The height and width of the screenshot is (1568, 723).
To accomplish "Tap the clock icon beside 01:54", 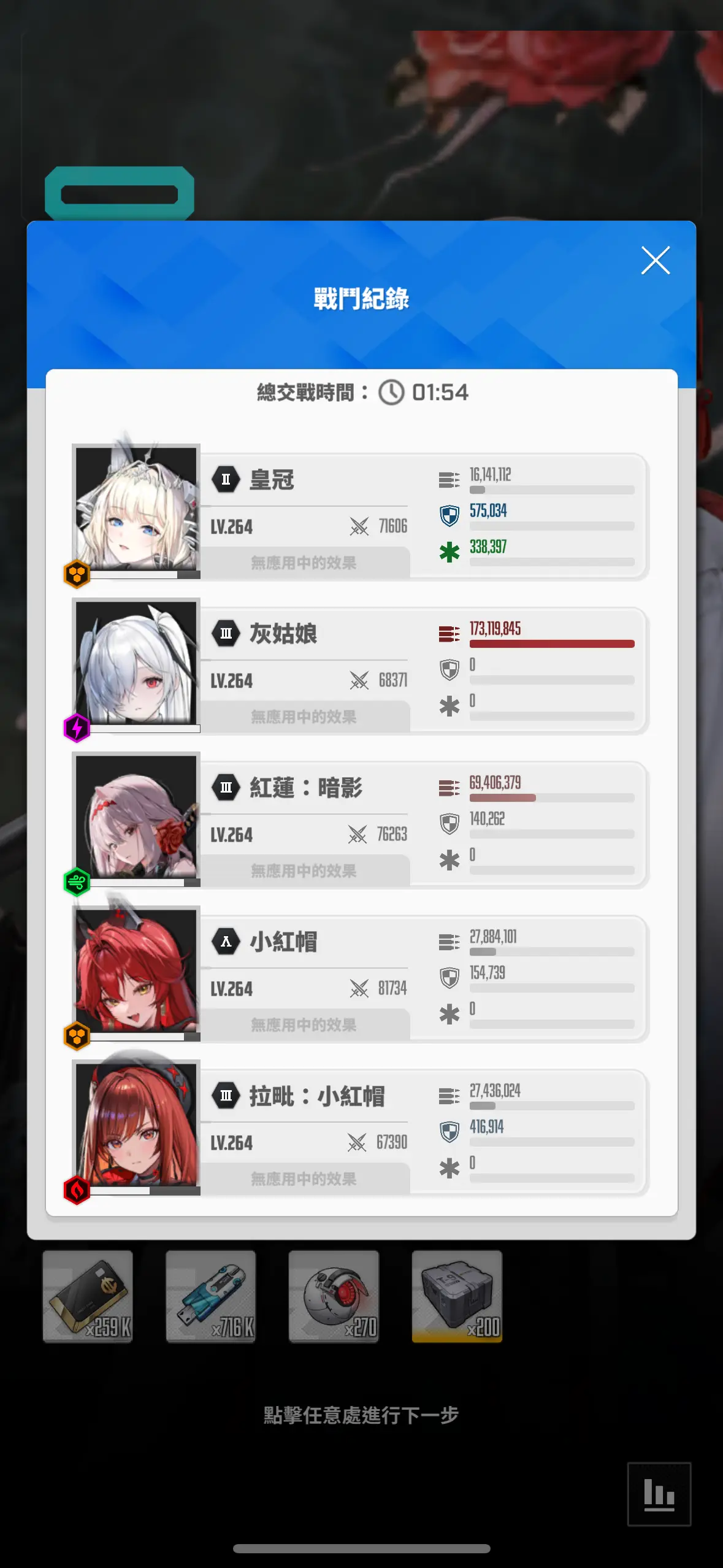I will [391, 392].
